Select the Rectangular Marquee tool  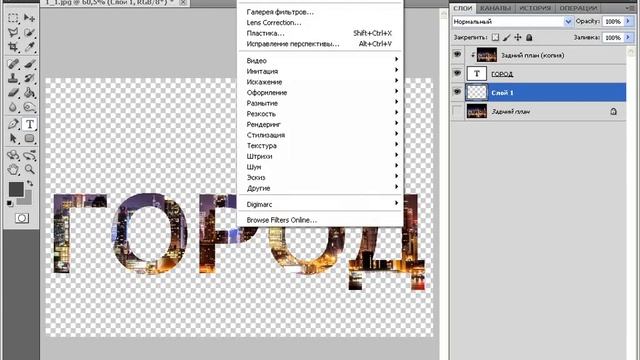13,18
